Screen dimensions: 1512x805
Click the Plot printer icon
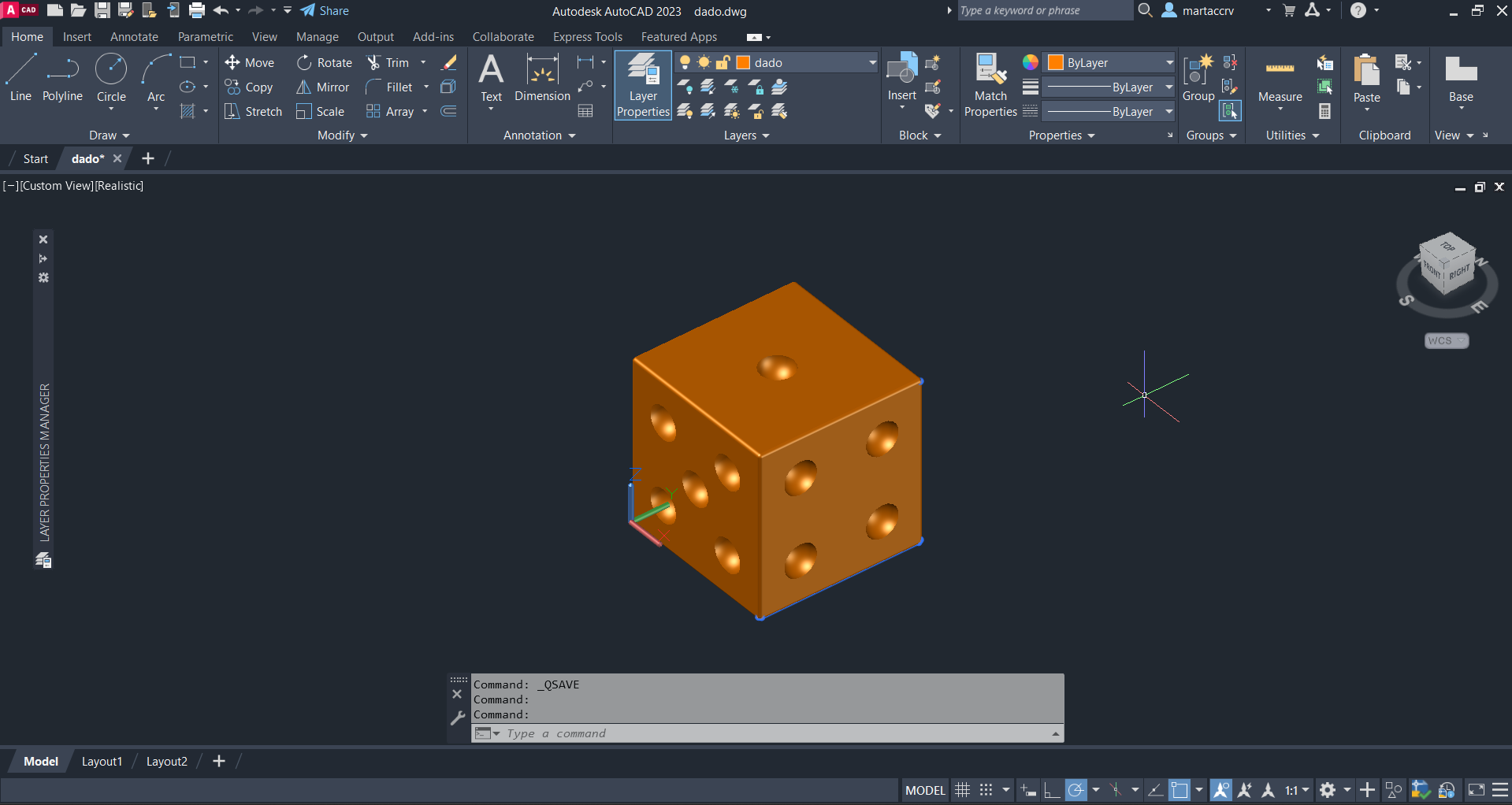pos(197,10)
